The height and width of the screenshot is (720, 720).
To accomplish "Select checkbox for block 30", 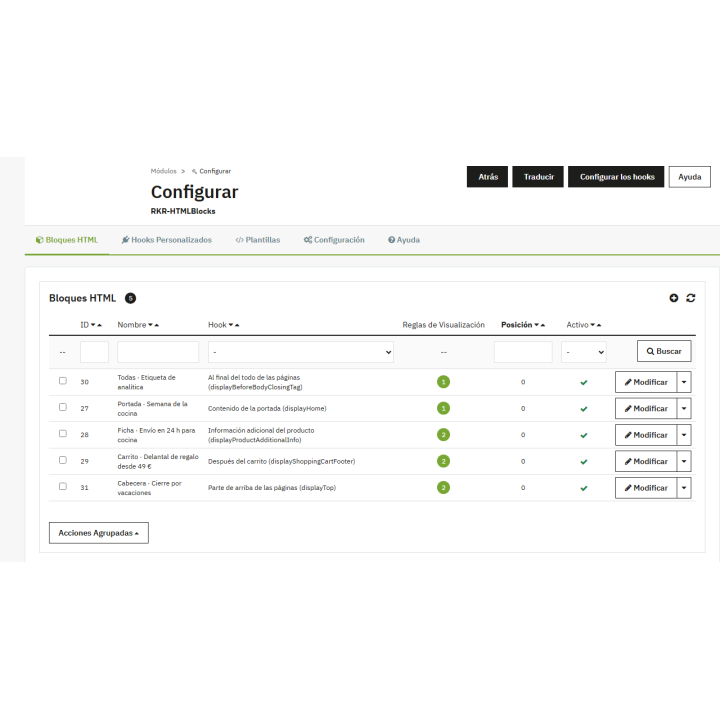I will tap(63, 381).
